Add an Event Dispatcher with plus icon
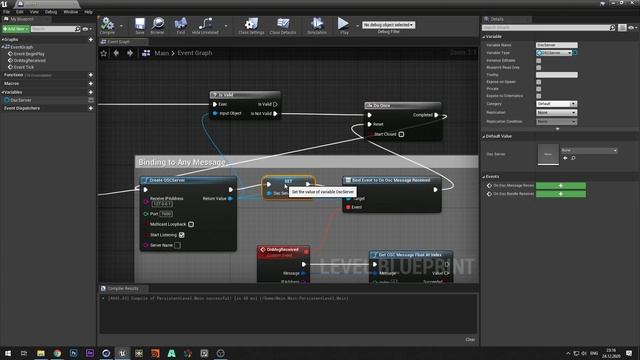The height and width of the screenshot is (360, 640). coord(91,108)
